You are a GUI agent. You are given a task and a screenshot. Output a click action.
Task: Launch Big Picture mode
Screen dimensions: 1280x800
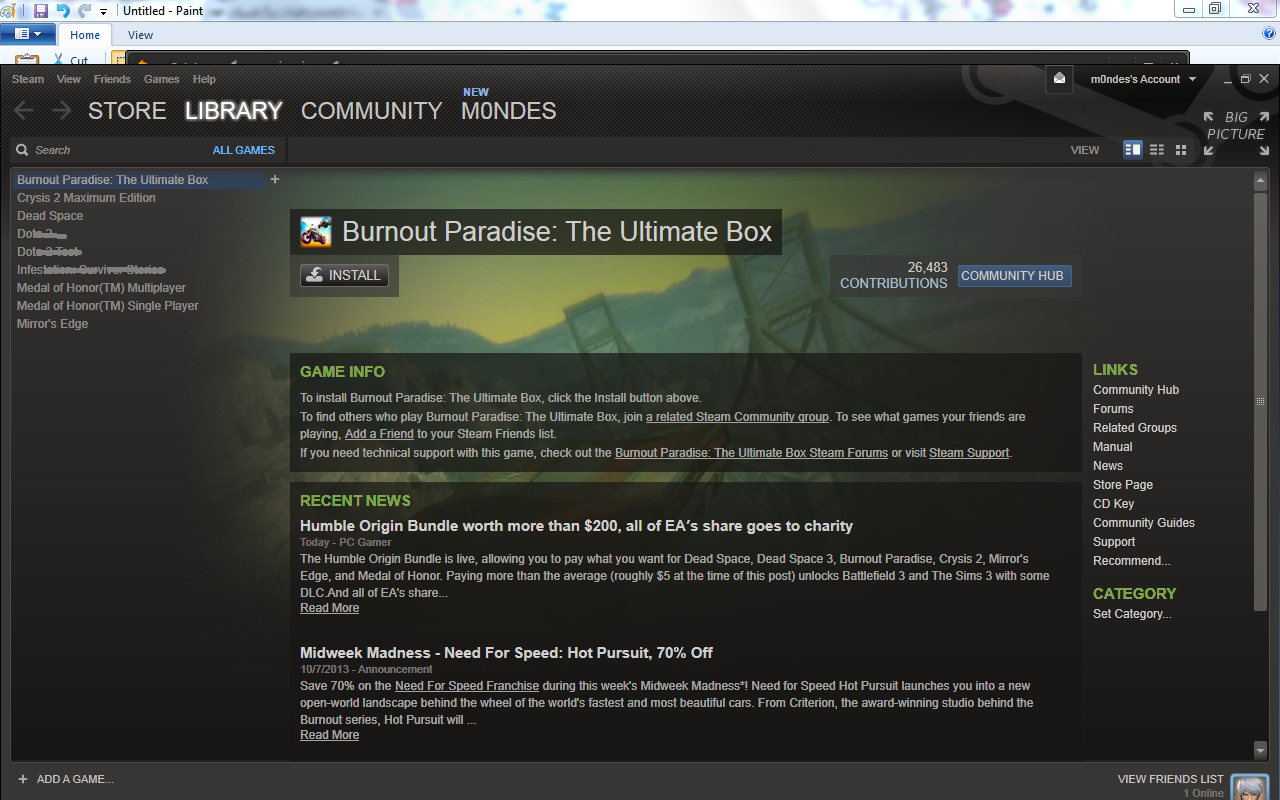point(1236,133)
